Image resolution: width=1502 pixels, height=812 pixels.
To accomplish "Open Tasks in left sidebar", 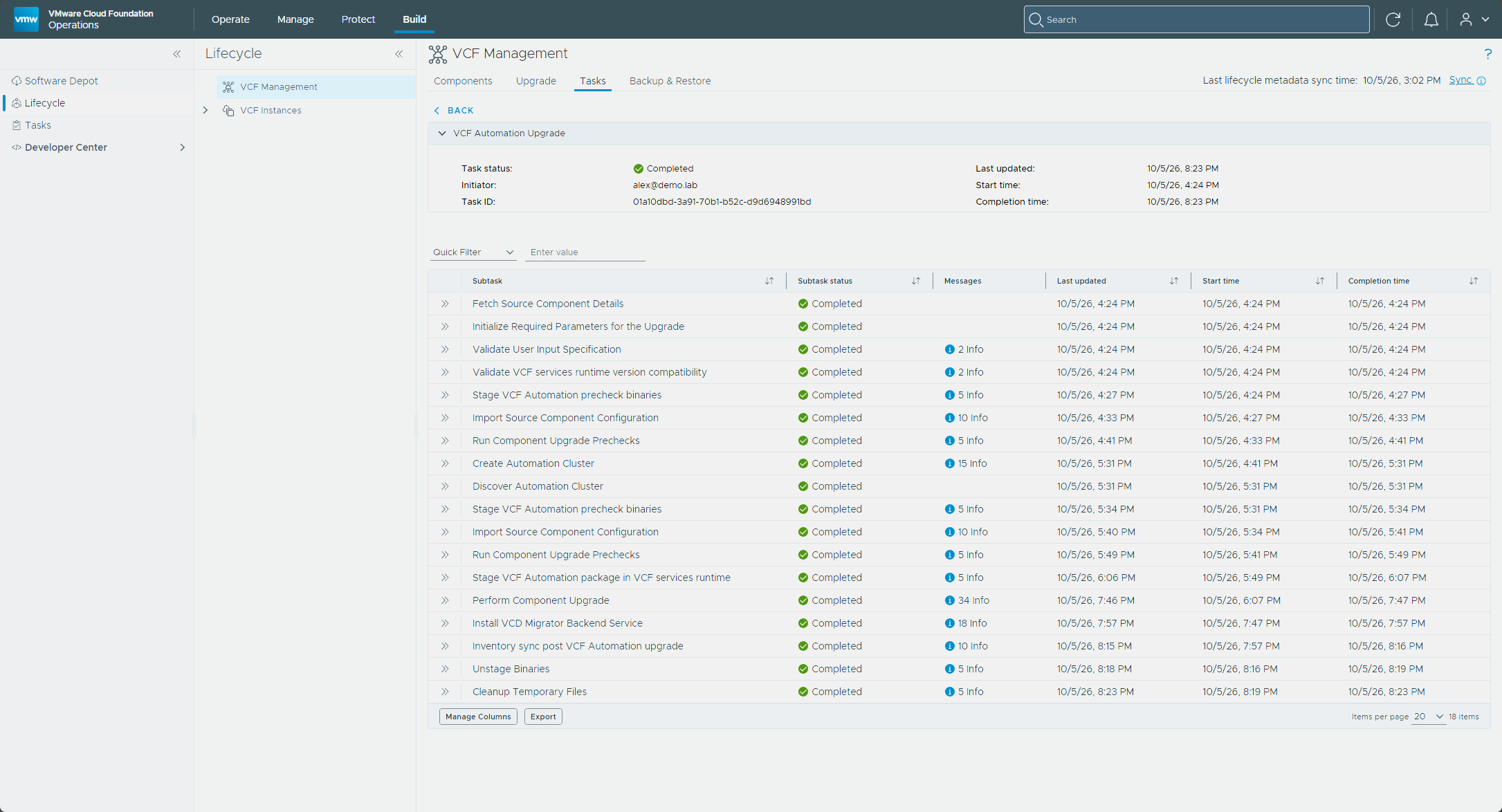I will [37, 125].
